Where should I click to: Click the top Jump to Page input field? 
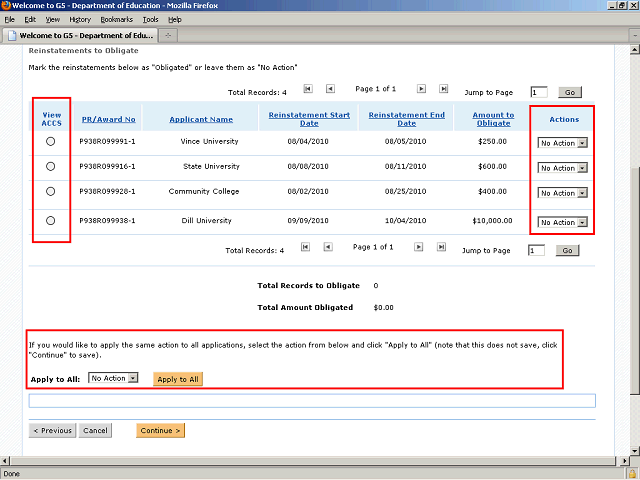tap(539, 92)
